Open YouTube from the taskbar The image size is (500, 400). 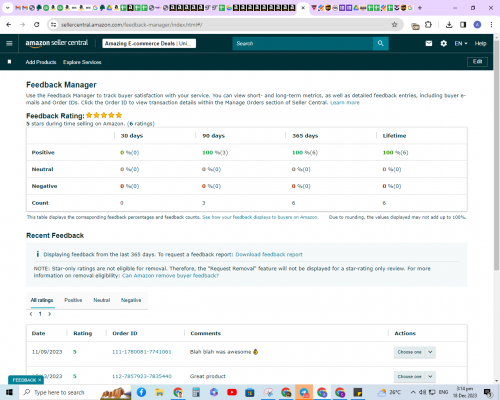coord(232,392)
